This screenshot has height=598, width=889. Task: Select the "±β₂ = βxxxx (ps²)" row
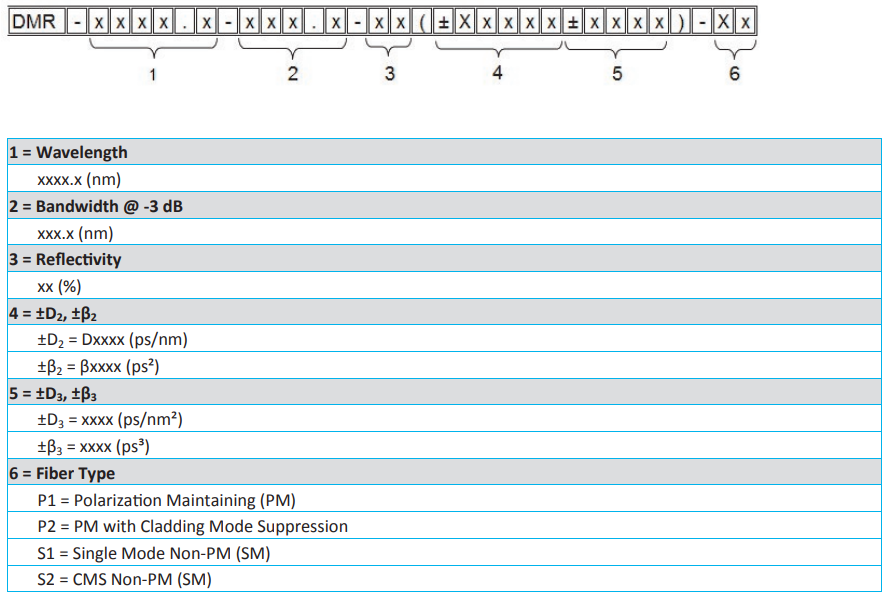click(98, 366)
